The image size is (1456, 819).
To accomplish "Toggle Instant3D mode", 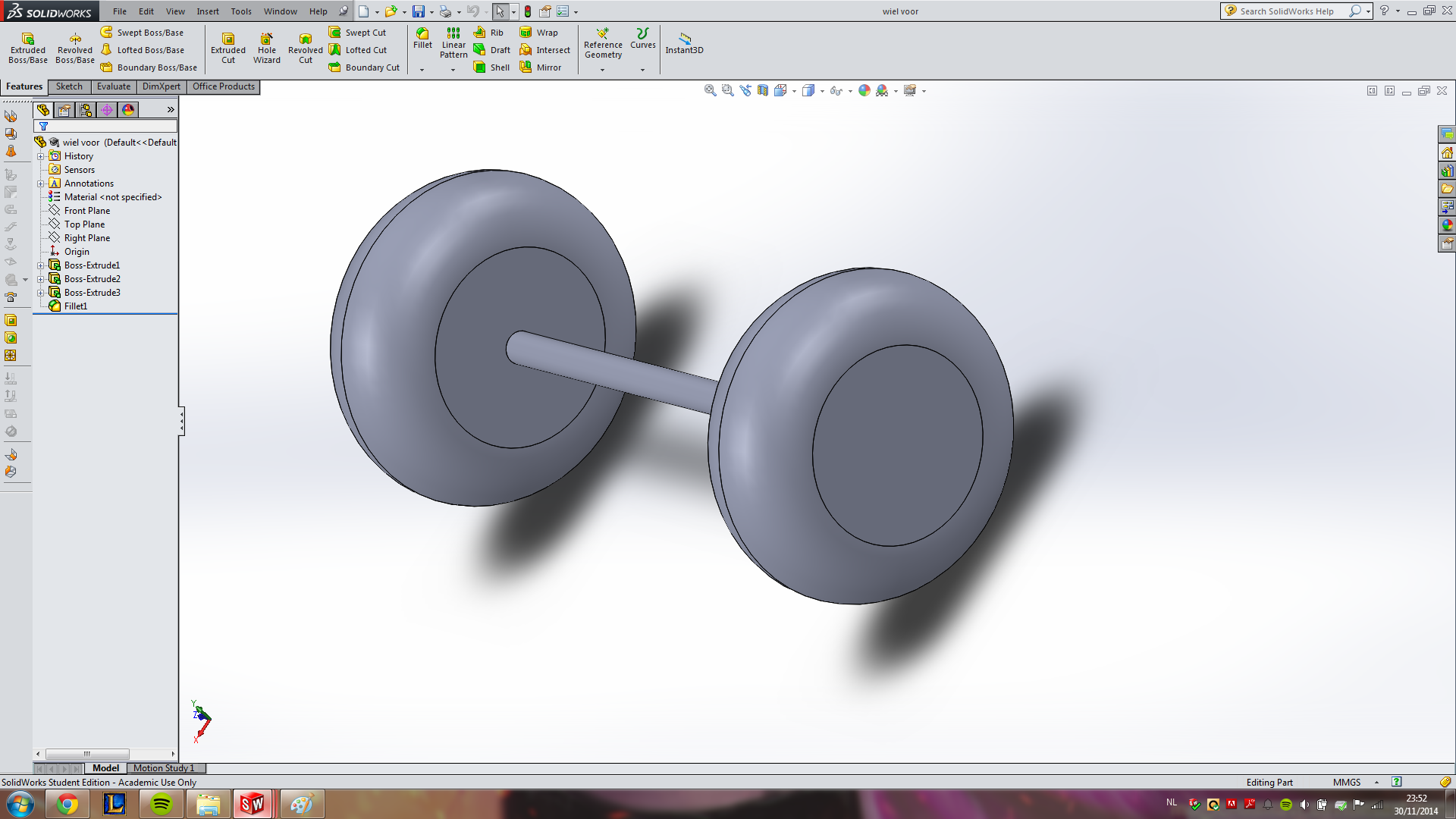I will click(x=684, y=42).
